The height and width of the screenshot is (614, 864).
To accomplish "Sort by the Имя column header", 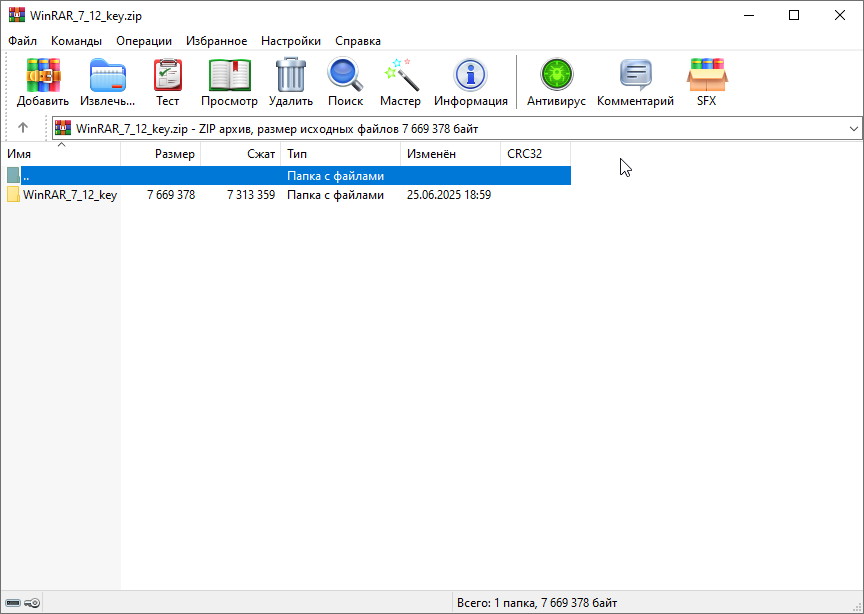I will pos(61,154).
